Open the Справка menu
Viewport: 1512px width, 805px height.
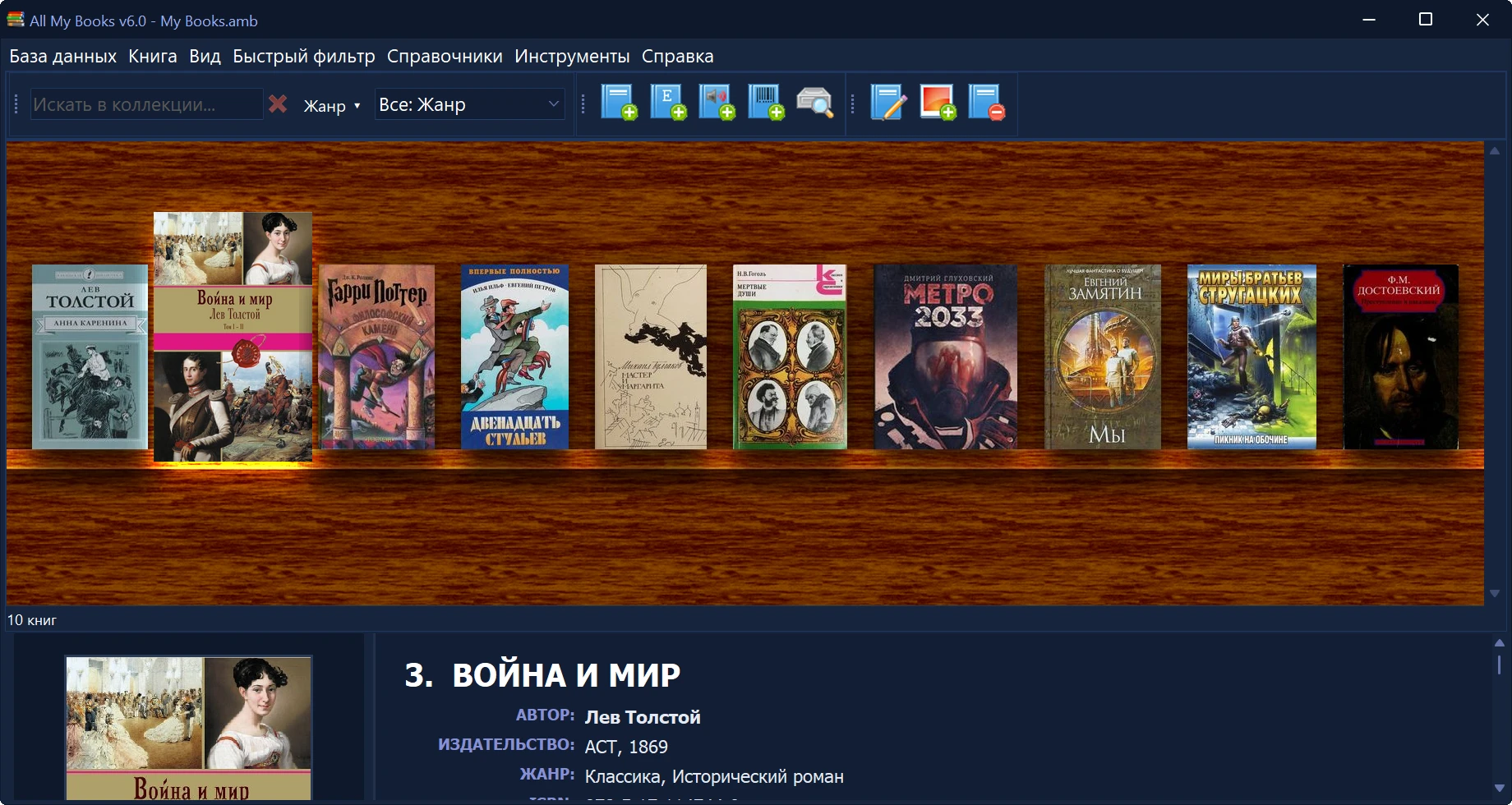677,56
